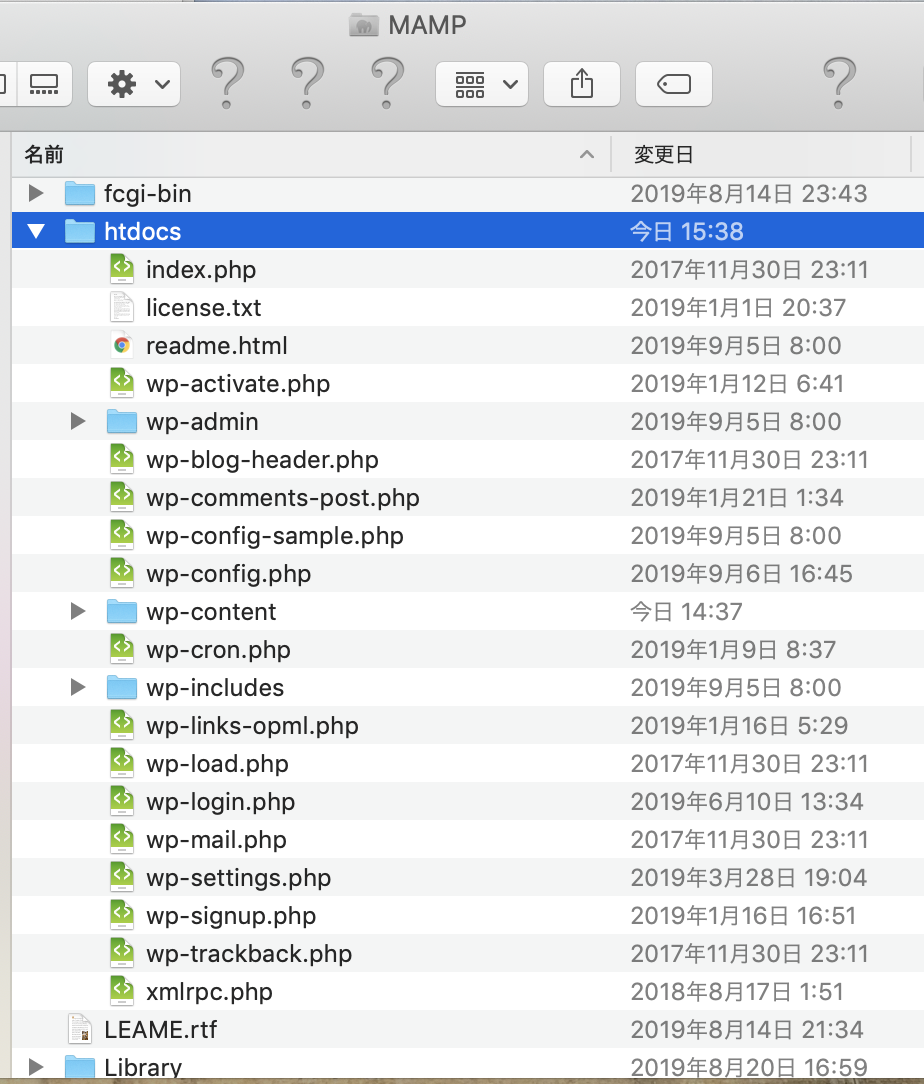
Task: Open the group-by arrangement dropdown
Action: point(482,84)
